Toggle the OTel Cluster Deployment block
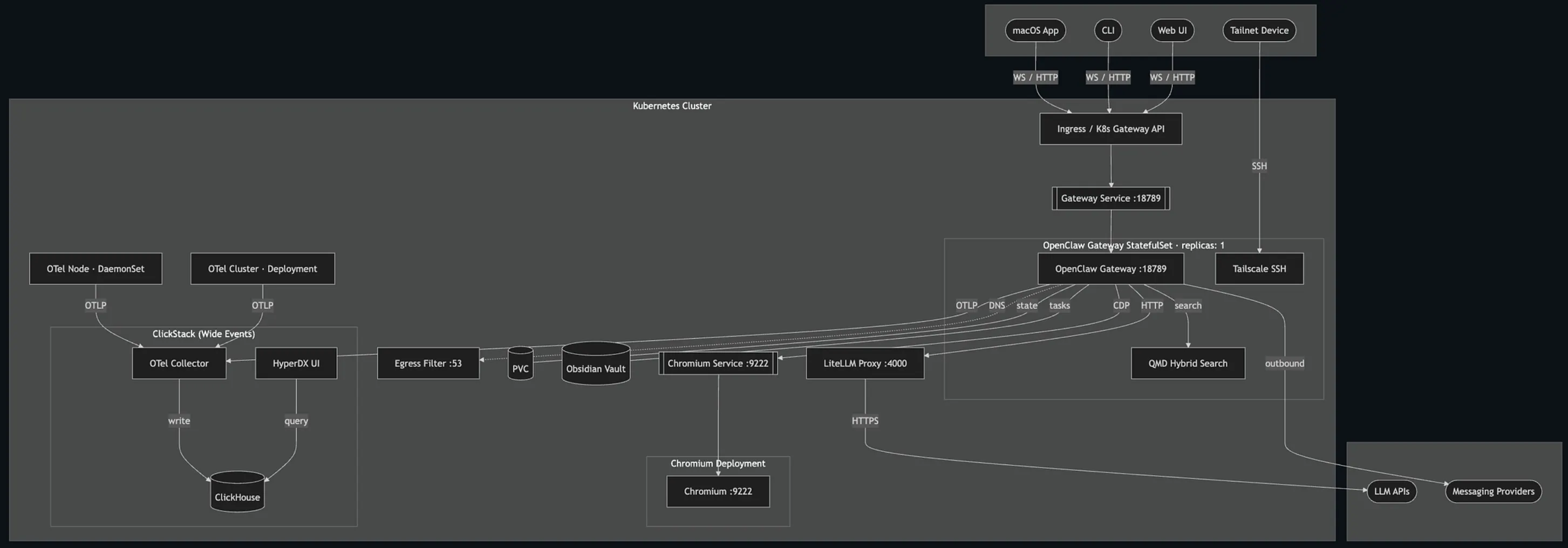The height and width of the screenshot is (548, 1568). tap(262, 268)
